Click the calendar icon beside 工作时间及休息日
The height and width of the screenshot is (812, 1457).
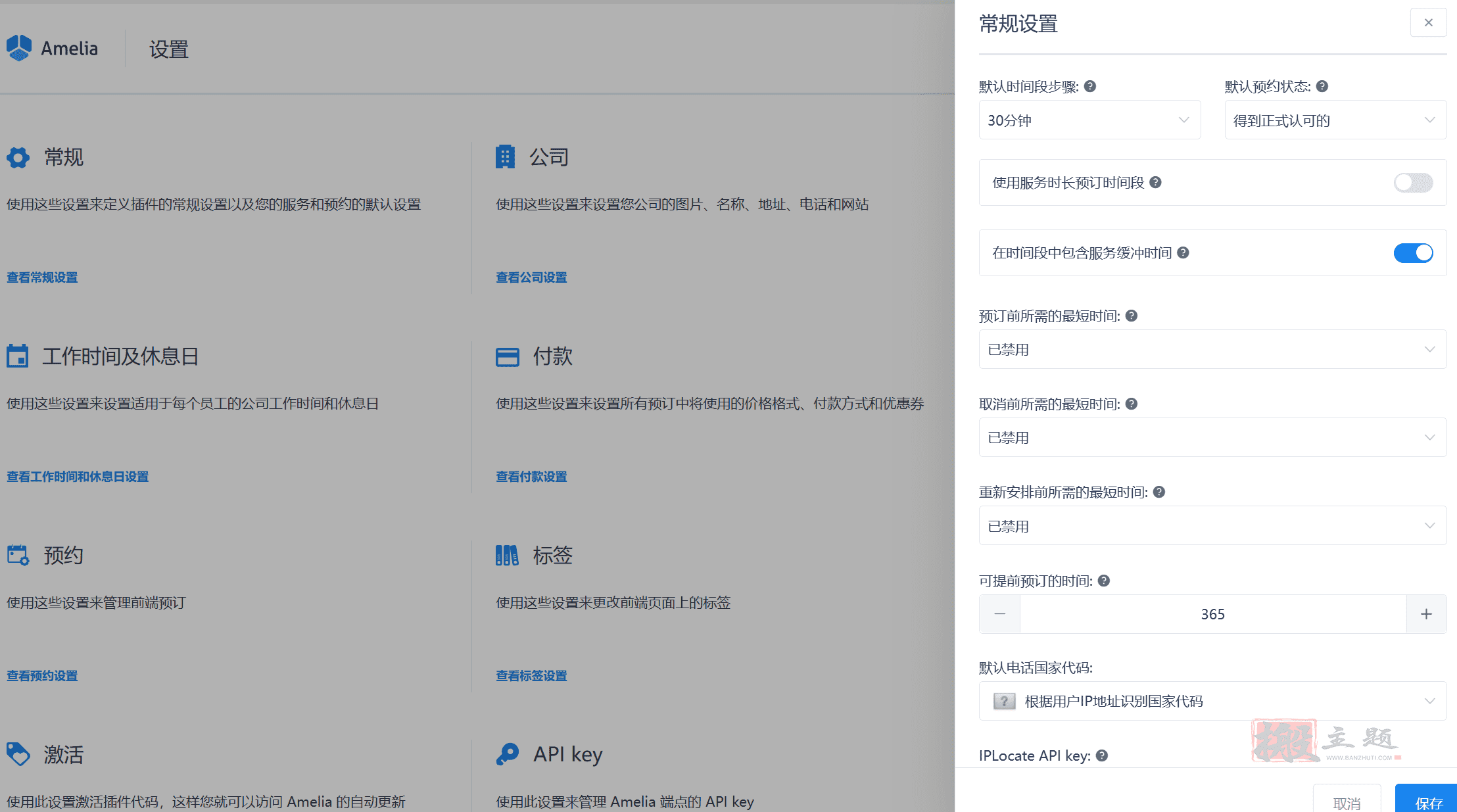(x=18, y=356)
